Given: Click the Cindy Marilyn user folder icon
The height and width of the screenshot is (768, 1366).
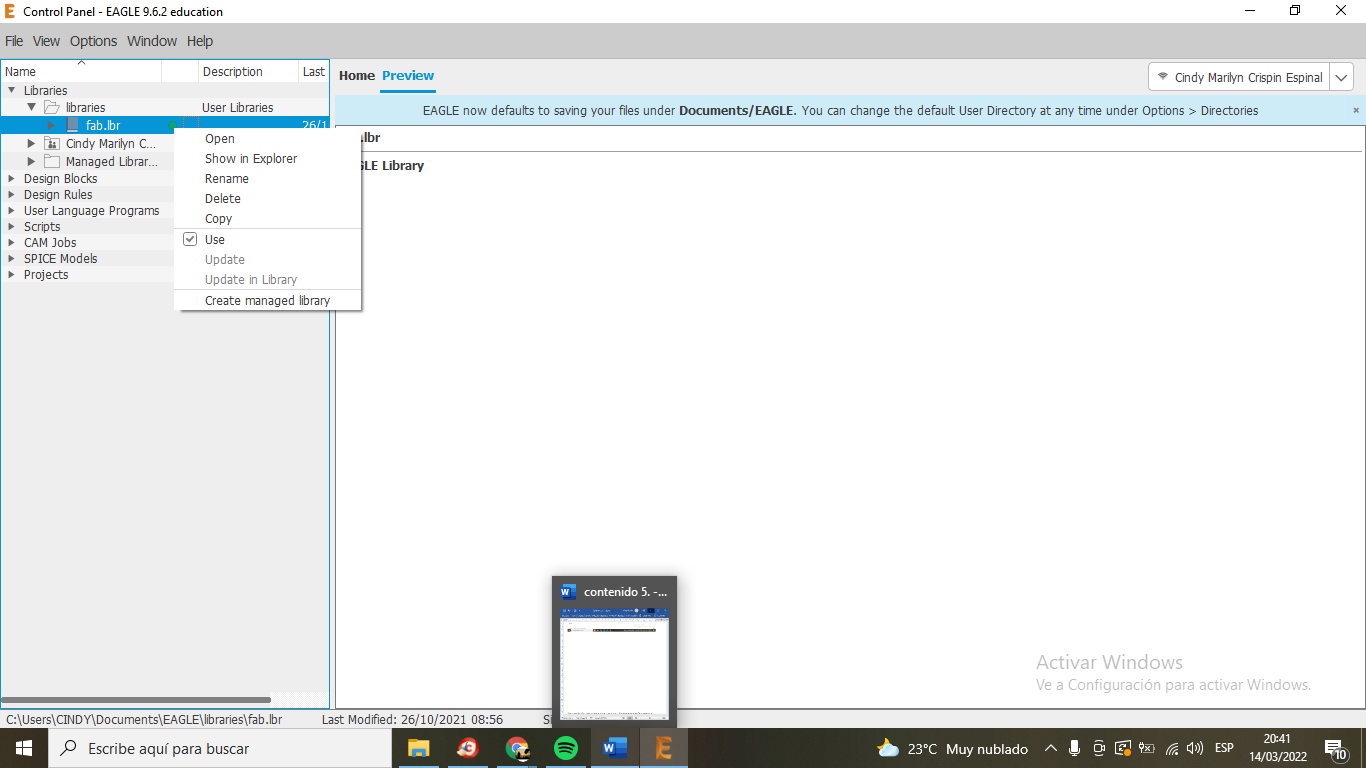Looking at the screenshot, I should (52, 144).
